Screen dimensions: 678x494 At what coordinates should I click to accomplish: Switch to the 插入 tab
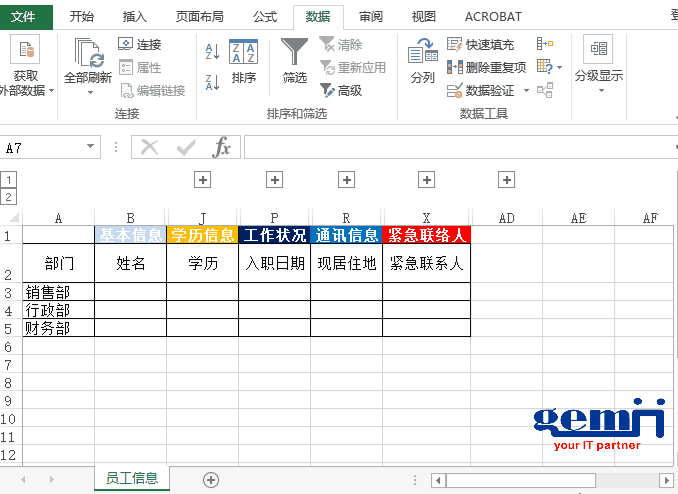(x=134, y=17)
